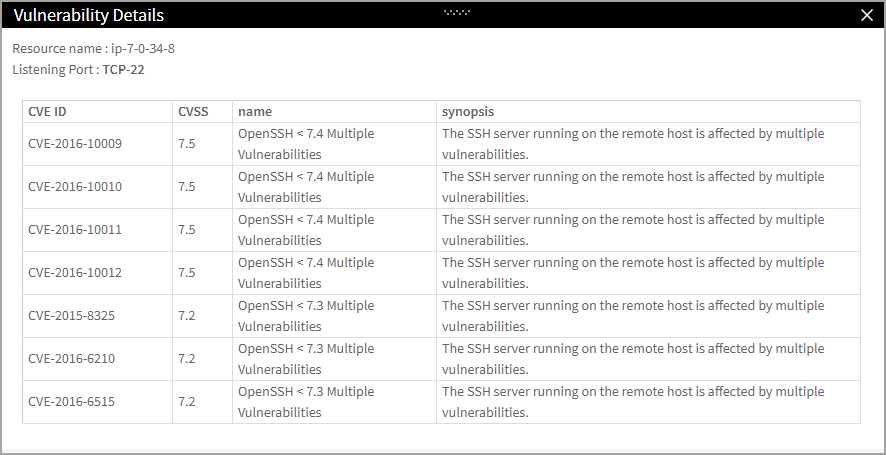Select the CVE-2016-10010 entry
The width and height of the screenshot is (886, 455).
point(75,187)
